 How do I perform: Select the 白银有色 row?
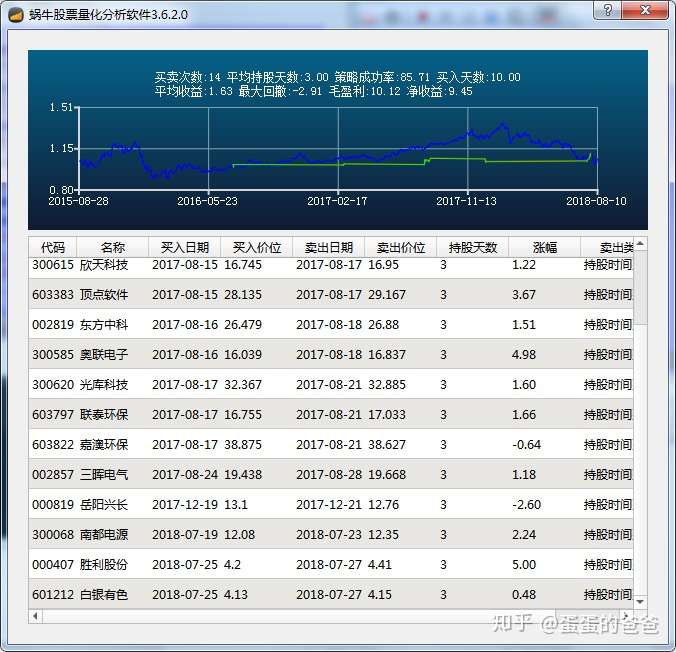331,594
